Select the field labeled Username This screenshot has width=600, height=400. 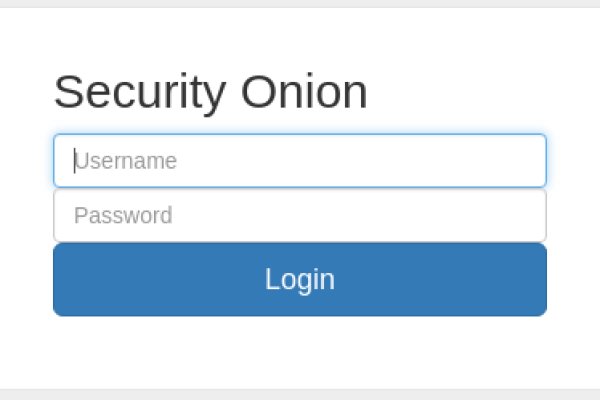click(300, 161)
